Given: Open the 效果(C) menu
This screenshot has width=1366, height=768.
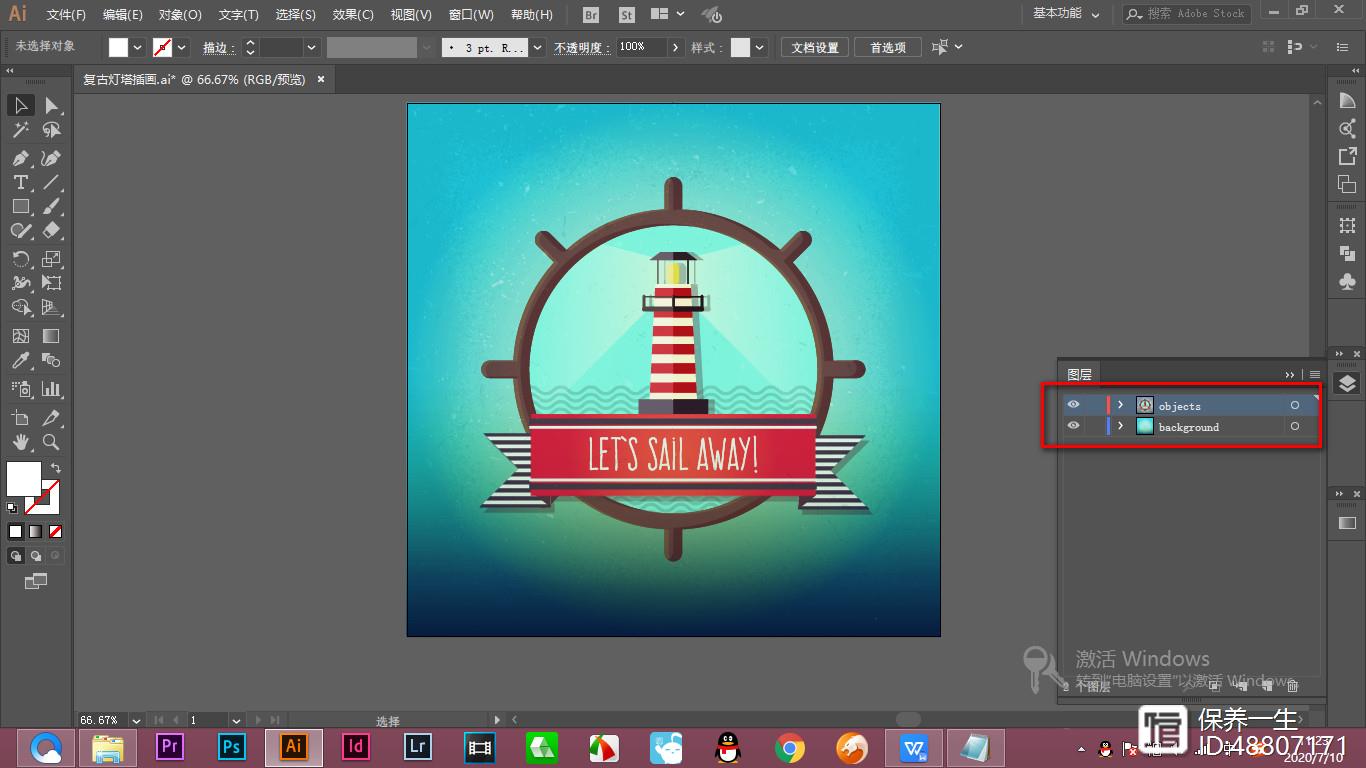Looking at the screenshot, I should click(x=353, y=15).
